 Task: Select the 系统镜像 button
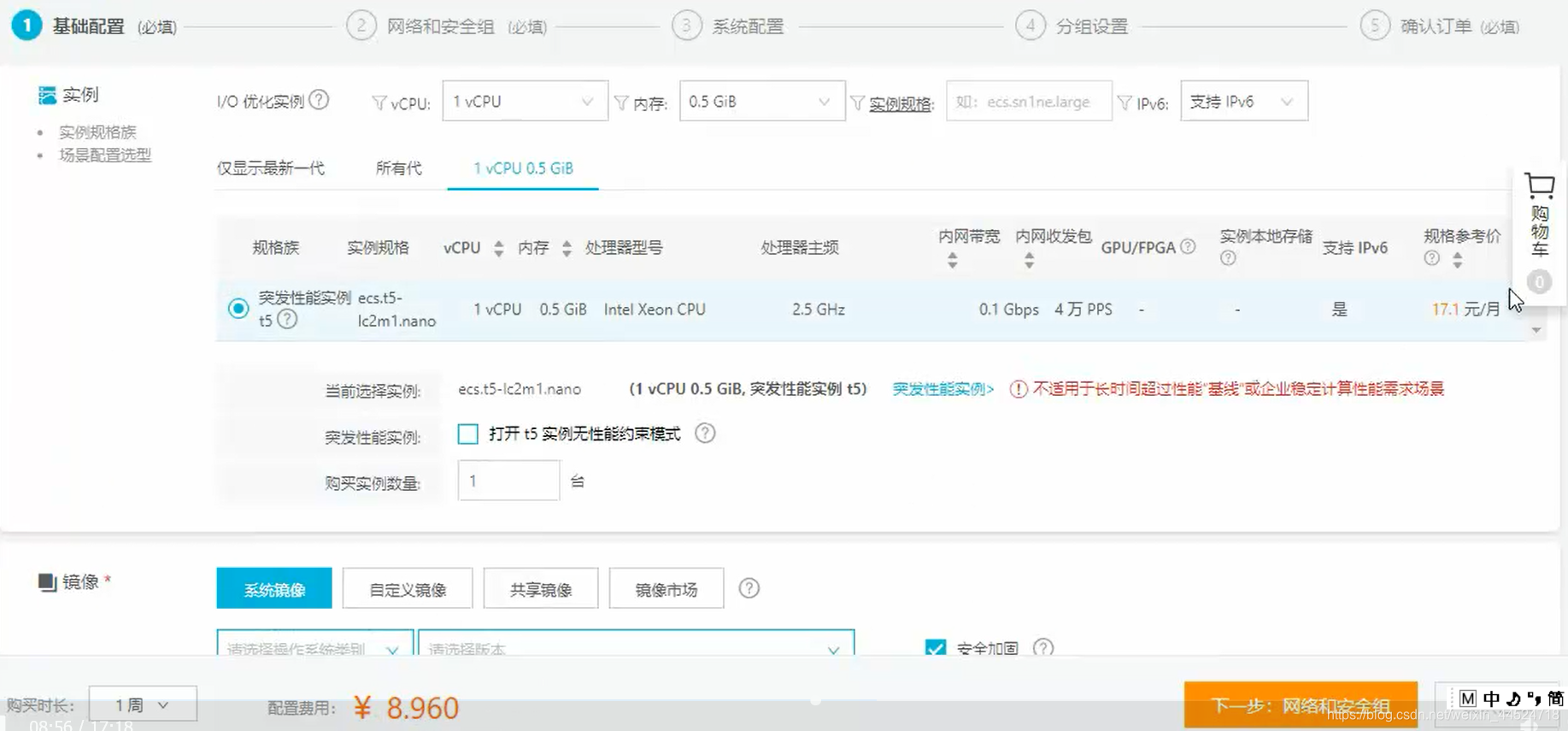point(274,588)
